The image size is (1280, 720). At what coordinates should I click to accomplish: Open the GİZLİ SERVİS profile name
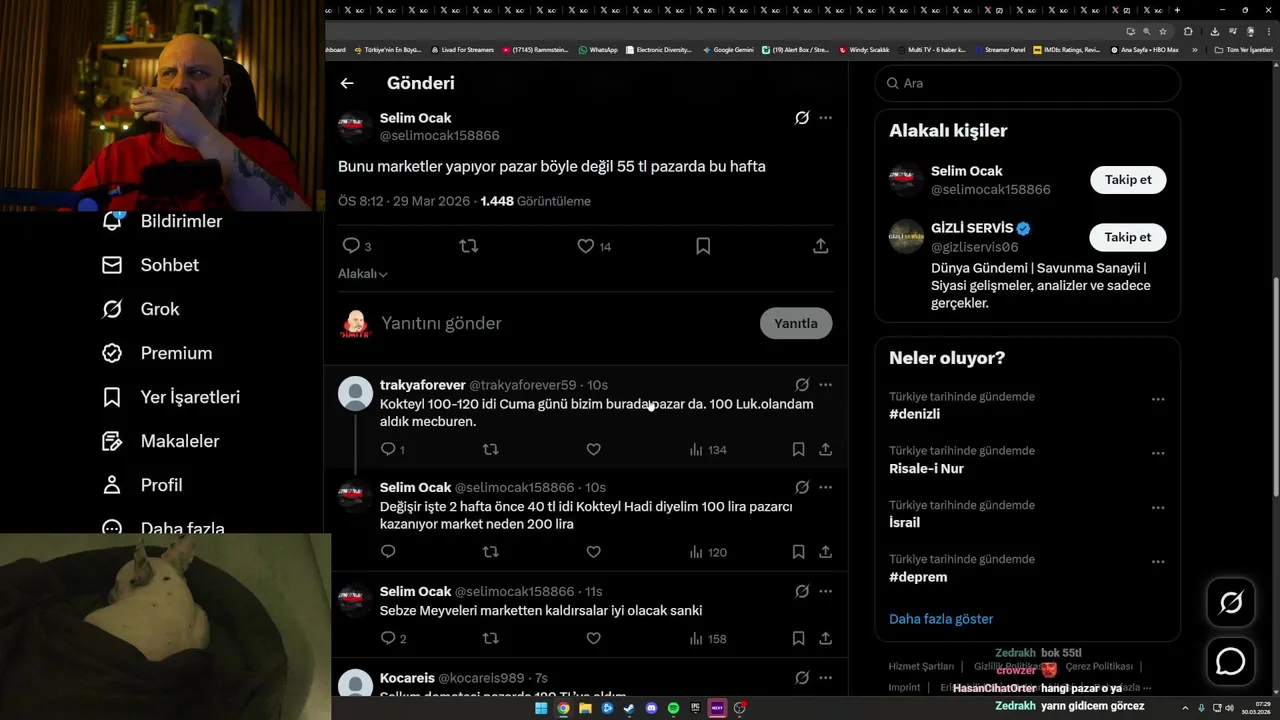[x=972, y=228]
